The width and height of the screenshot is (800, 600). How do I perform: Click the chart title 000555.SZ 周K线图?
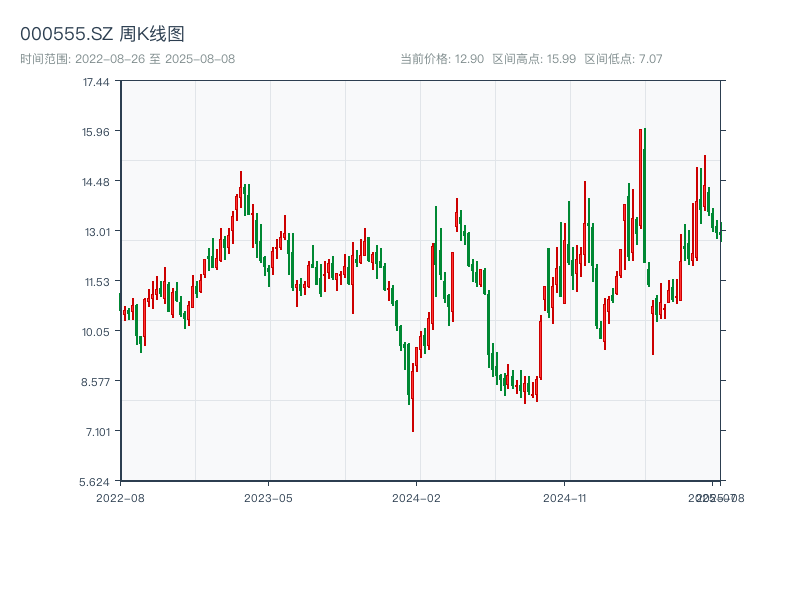pos(102,34)
